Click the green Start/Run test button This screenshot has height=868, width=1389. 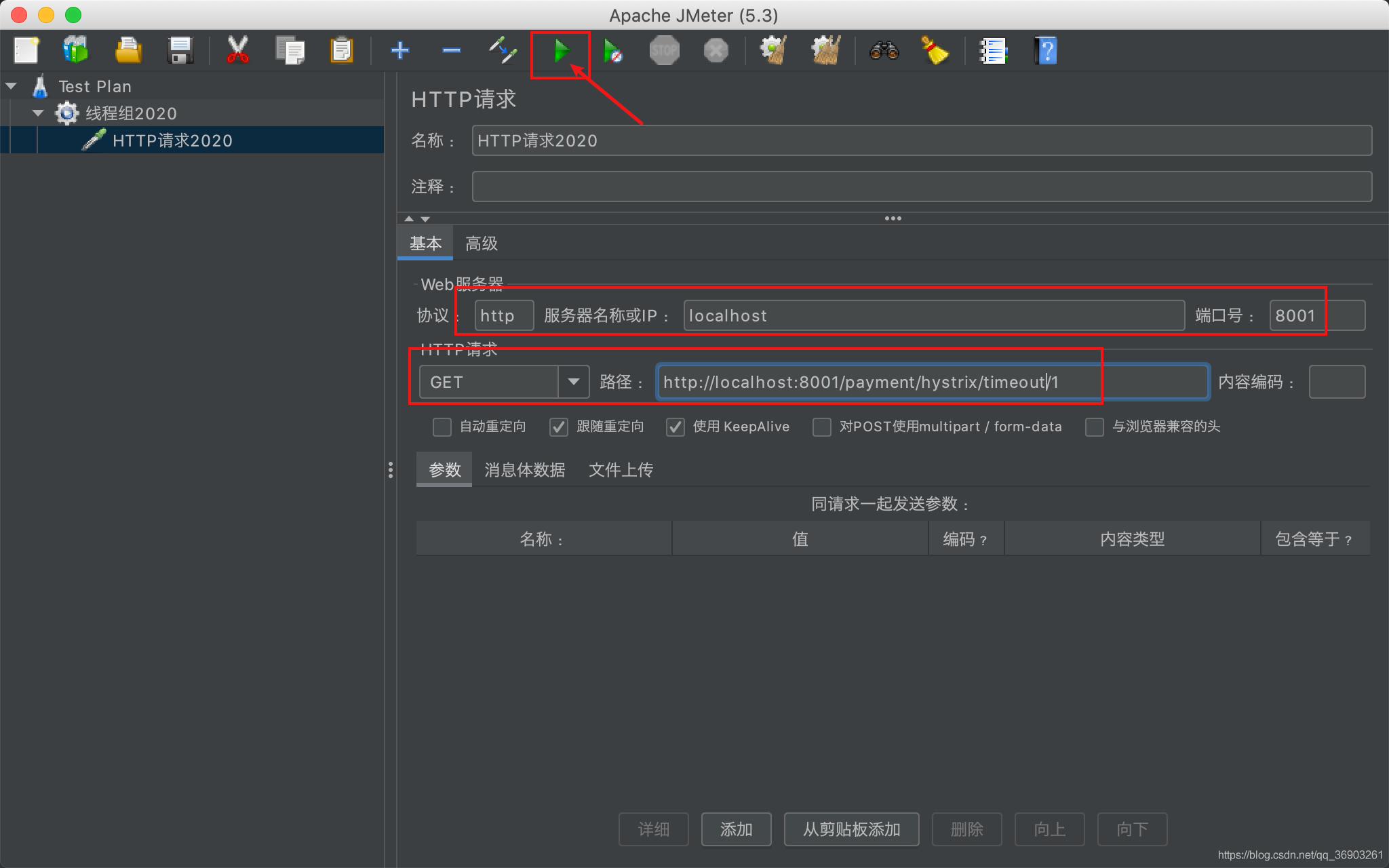click(558, 52)
